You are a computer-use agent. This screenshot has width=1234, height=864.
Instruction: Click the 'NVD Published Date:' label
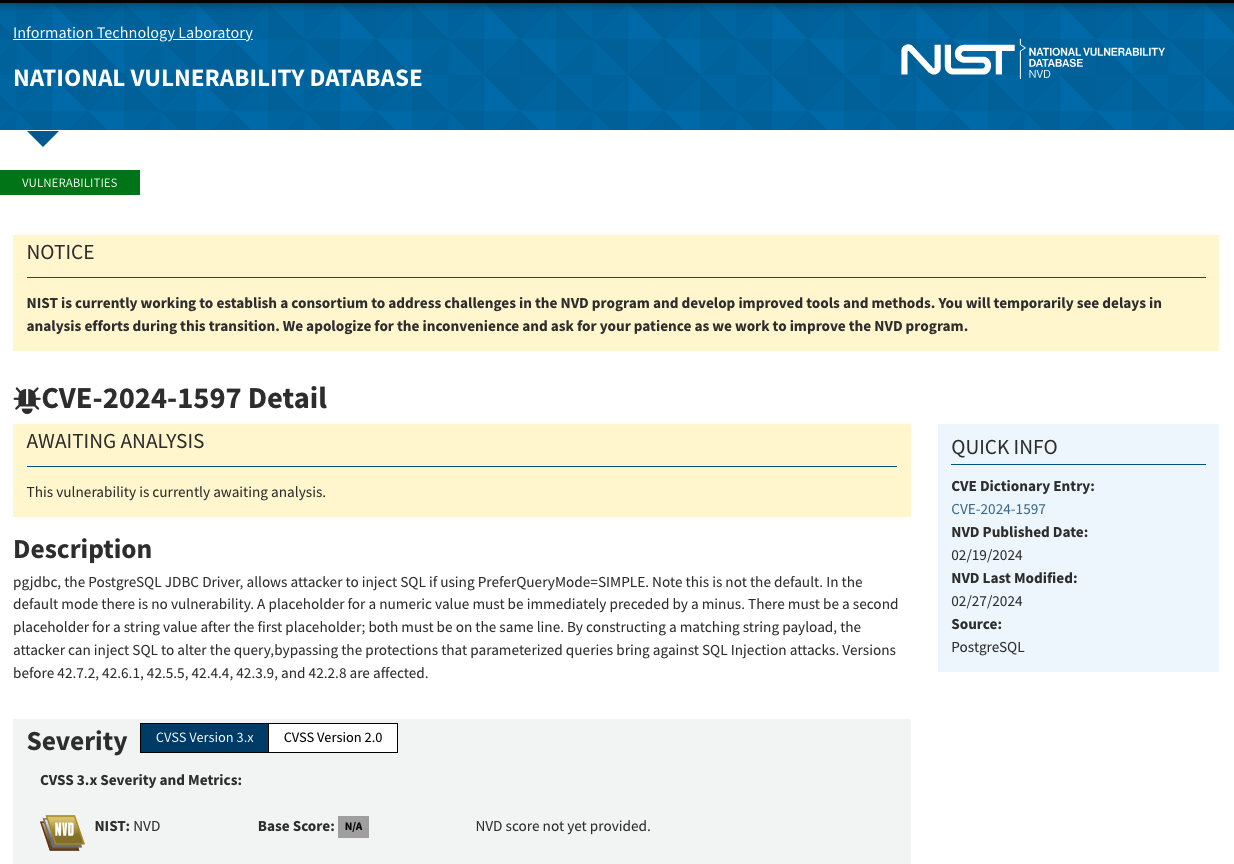pos(1019,532)
